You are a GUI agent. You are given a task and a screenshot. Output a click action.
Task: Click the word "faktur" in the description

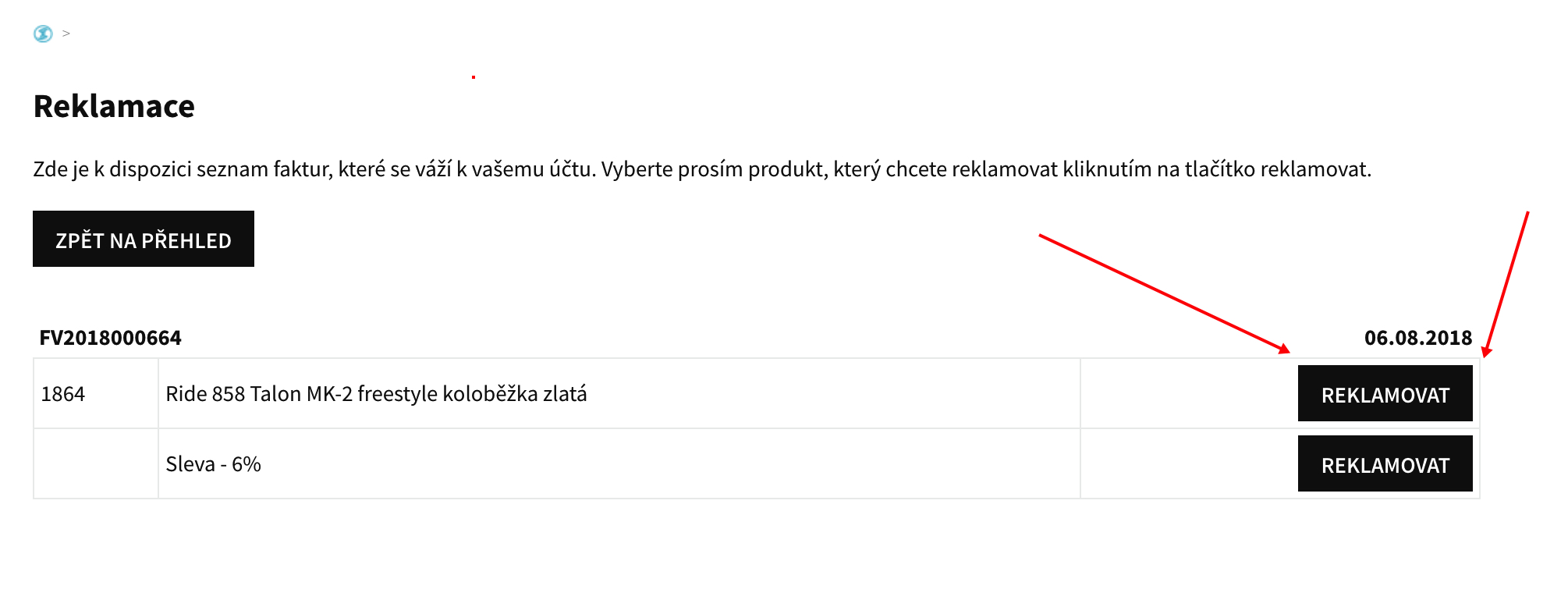[x=302, y=169]
